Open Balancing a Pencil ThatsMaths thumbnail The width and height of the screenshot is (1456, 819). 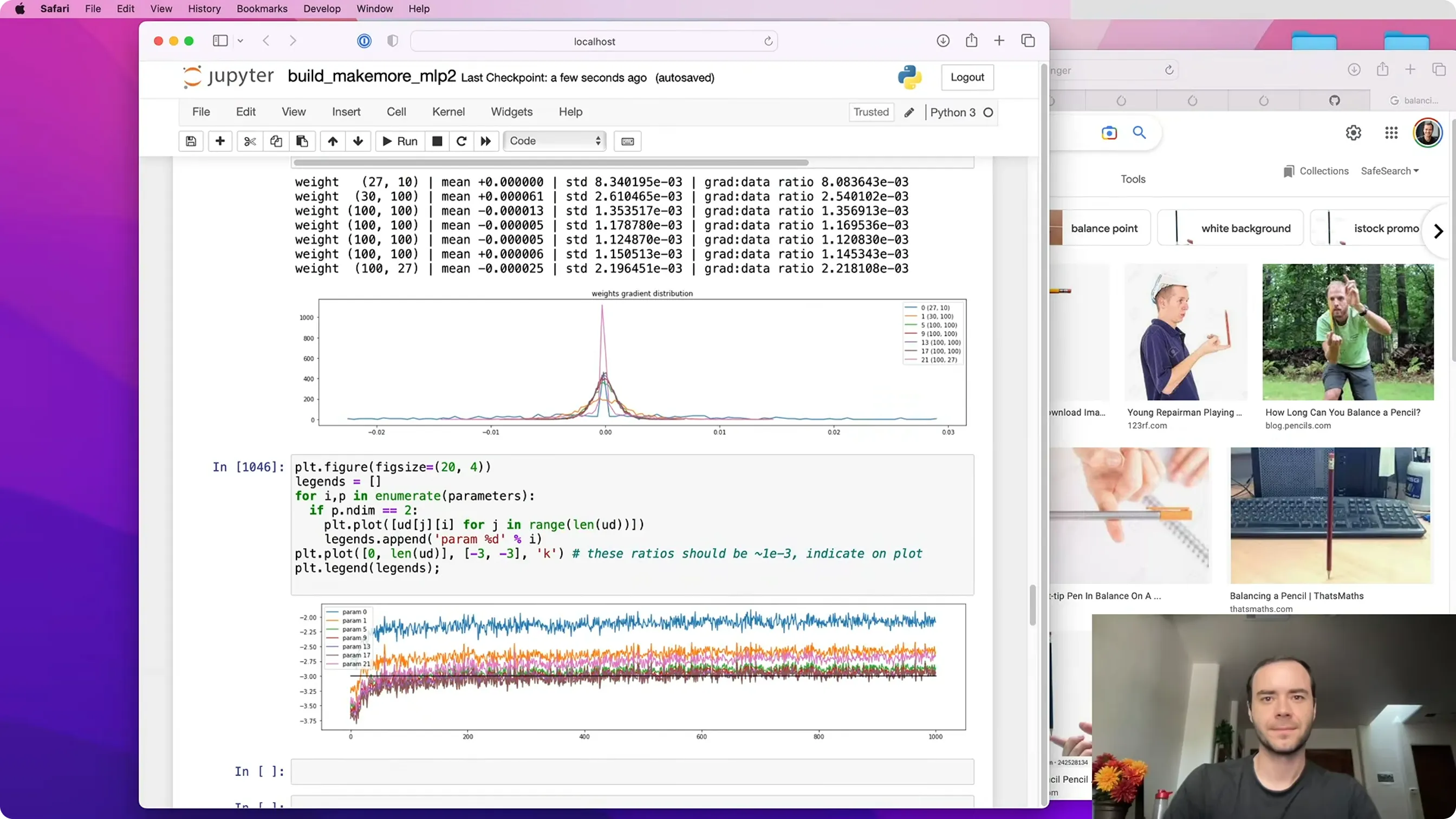pos(1331,516)
